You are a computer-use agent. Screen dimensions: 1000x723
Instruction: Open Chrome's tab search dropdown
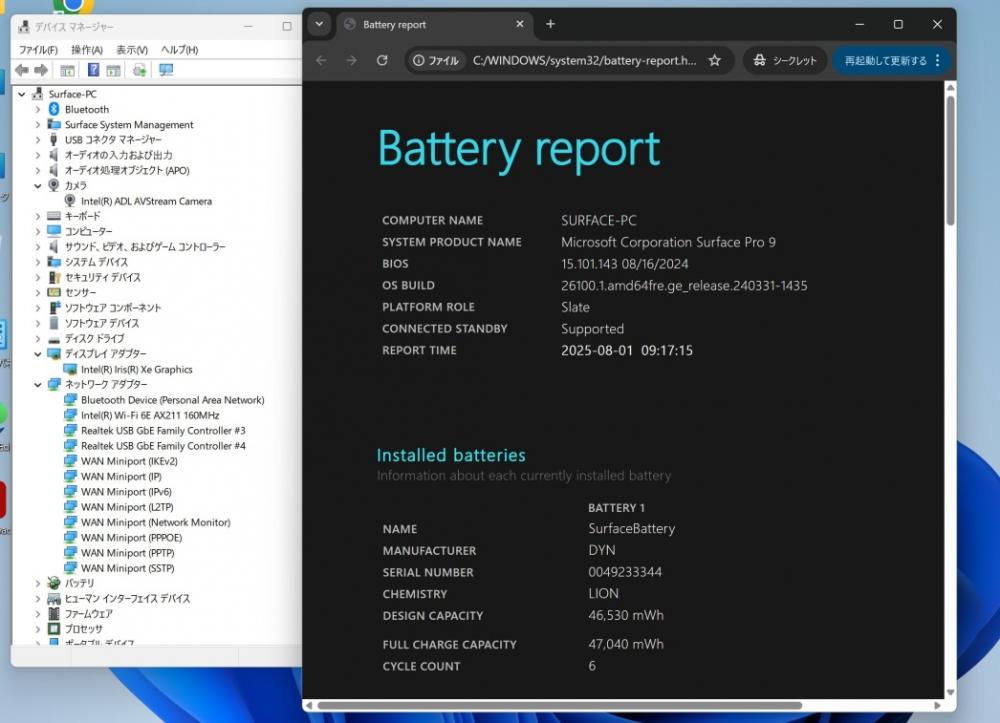pos(320,24)
